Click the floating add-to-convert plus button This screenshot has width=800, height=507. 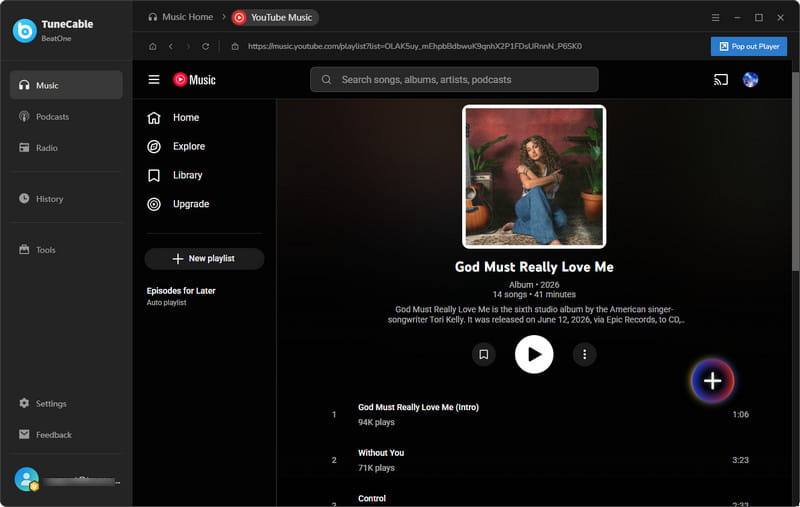point(713,381)
